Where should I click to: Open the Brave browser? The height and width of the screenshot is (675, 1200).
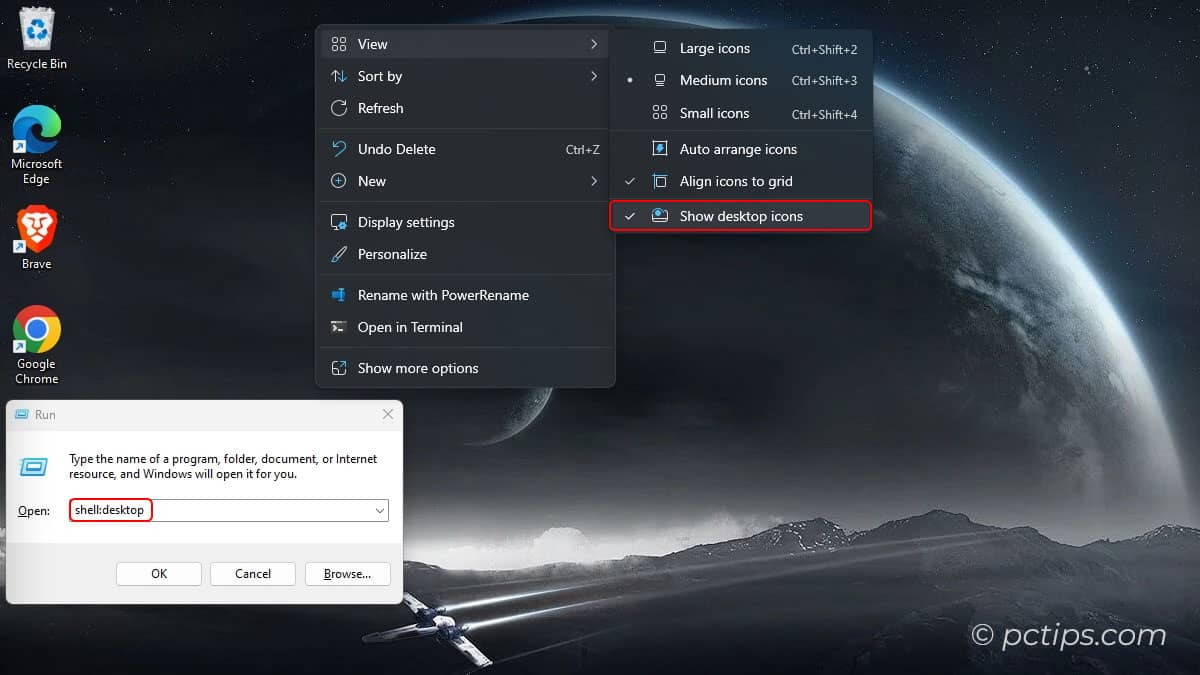[36, 228]
